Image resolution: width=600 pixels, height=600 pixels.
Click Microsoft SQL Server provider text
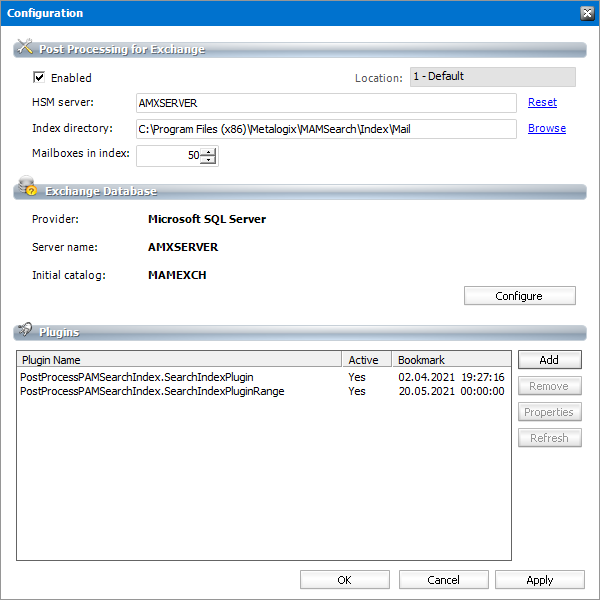point(207,219)
